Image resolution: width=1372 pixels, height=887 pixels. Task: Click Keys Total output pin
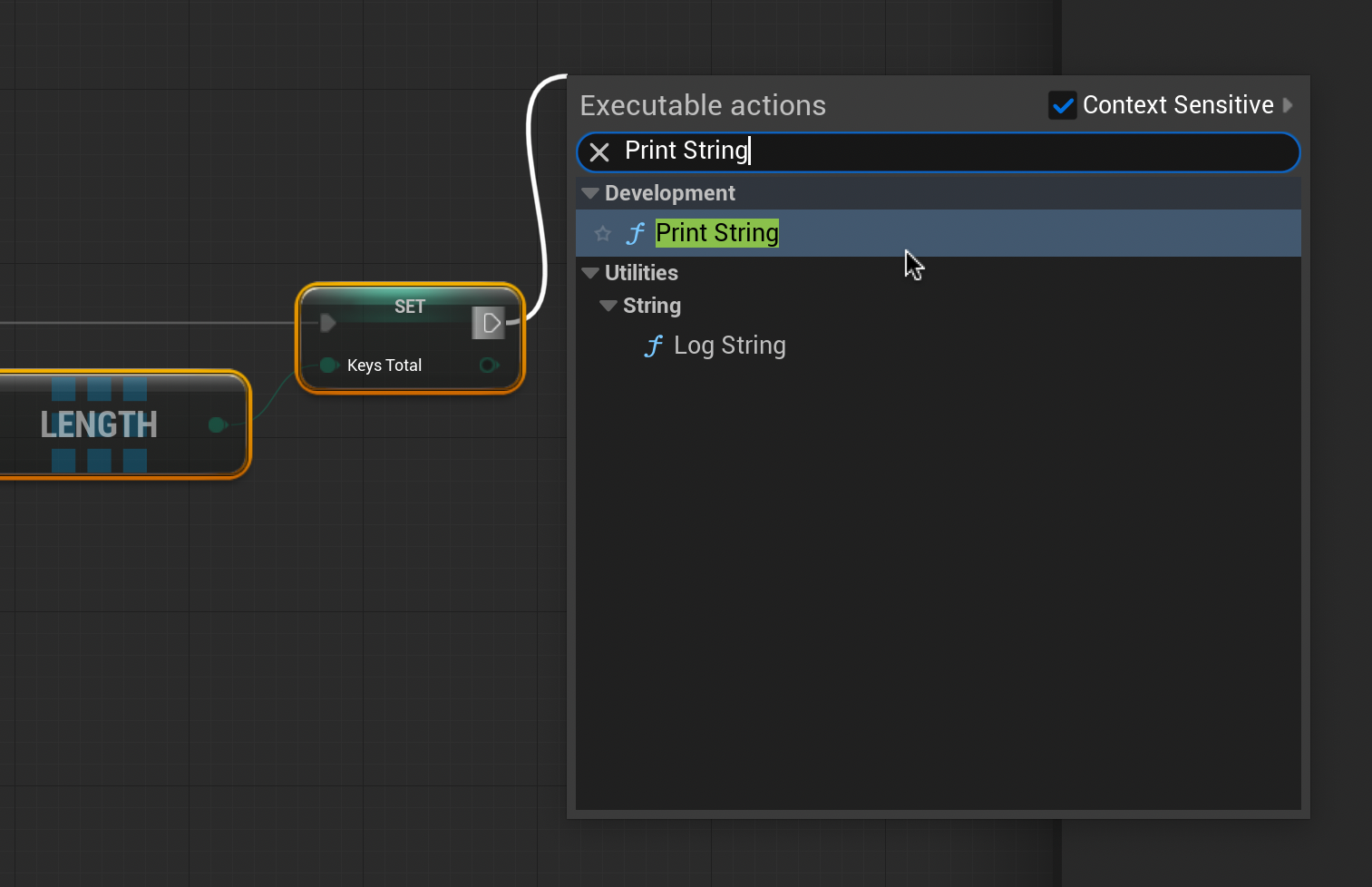488,366
